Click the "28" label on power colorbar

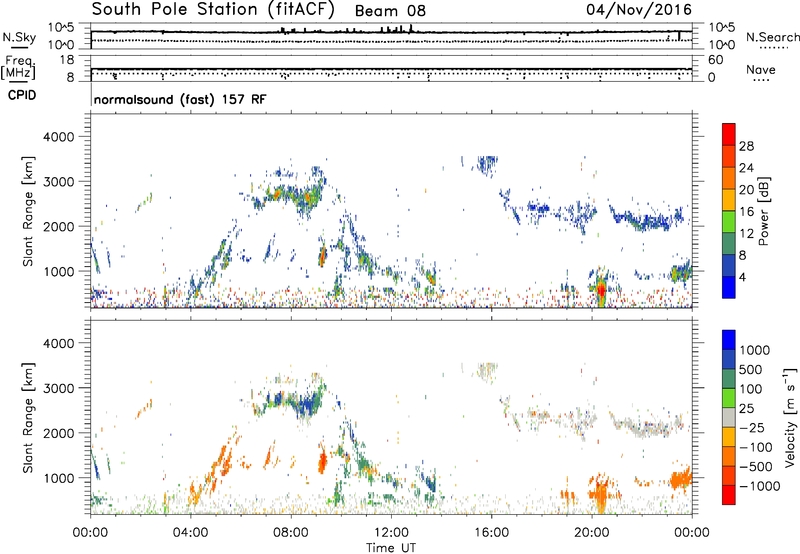pos(746,146)
